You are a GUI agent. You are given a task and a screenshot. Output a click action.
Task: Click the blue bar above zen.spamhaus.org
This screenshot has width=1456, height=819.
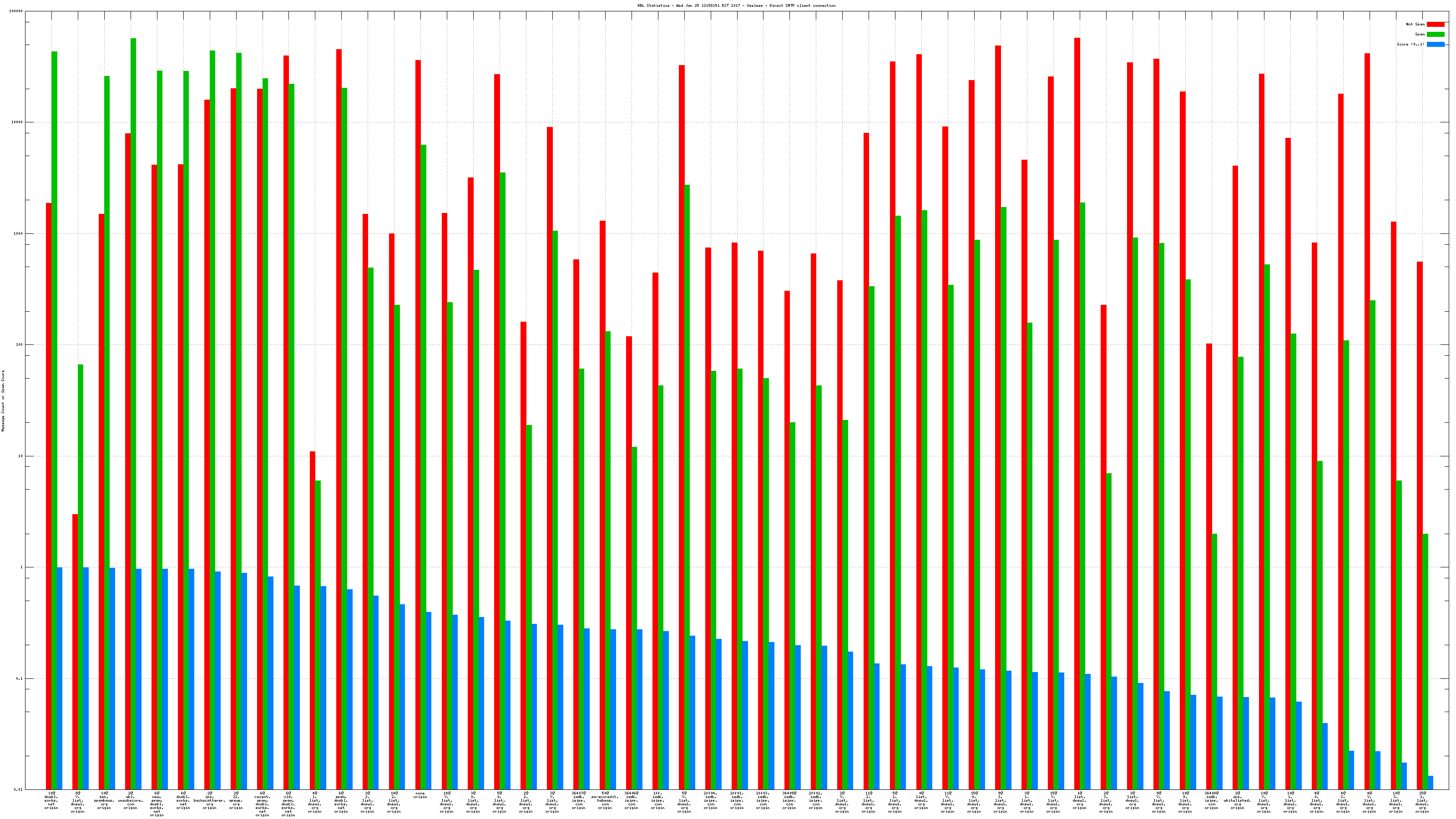pos(112,678)
